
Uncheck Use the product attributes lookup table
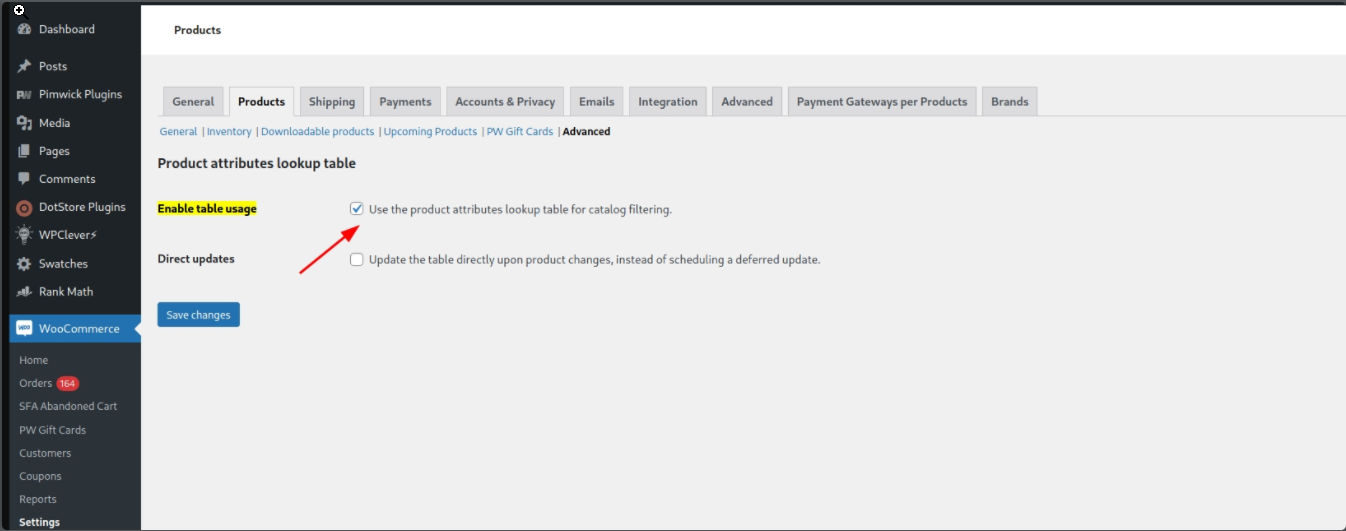coord(356,209)
